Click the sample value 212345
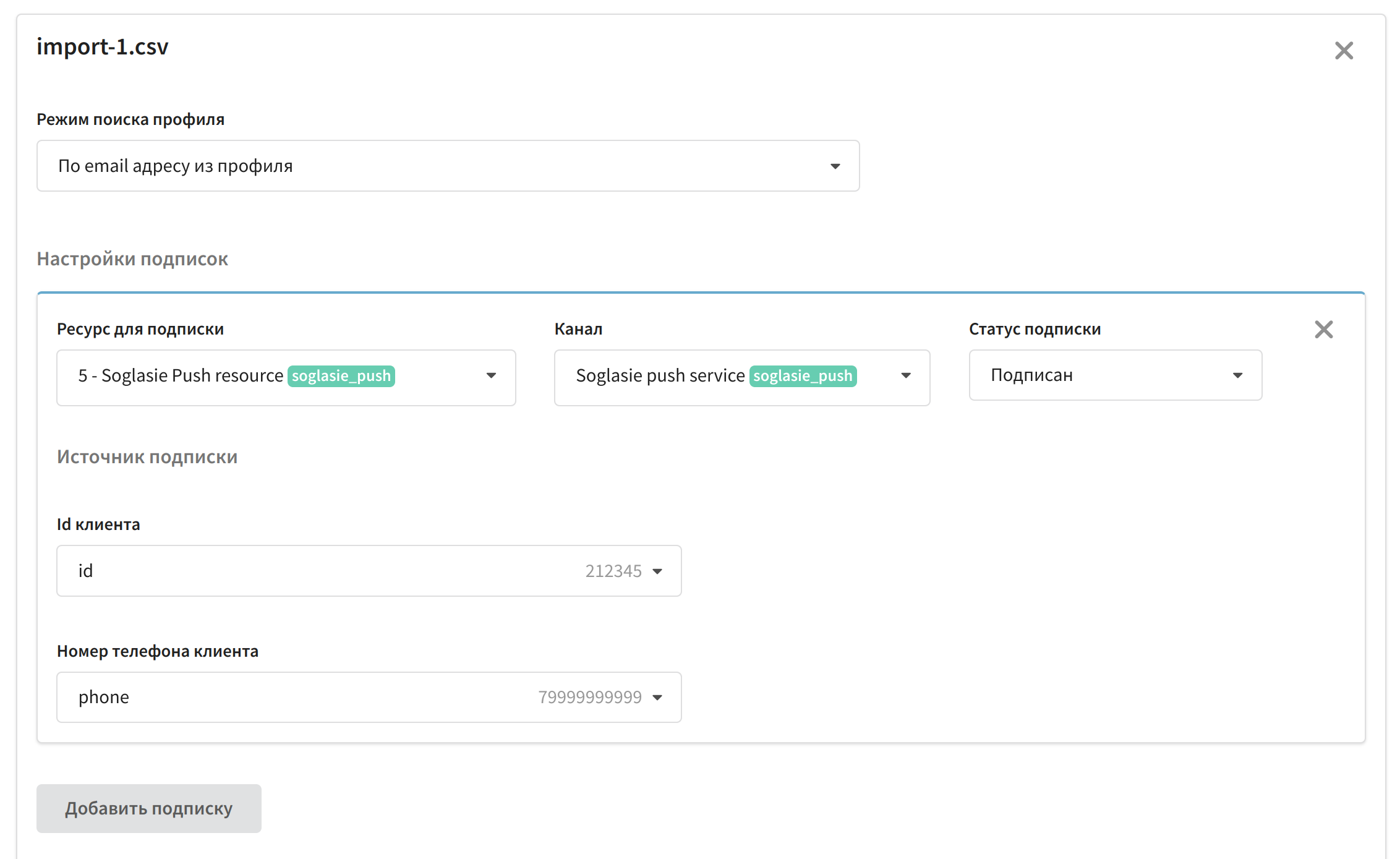This screenshot has height=859, width=1400. tap(613, 571)
